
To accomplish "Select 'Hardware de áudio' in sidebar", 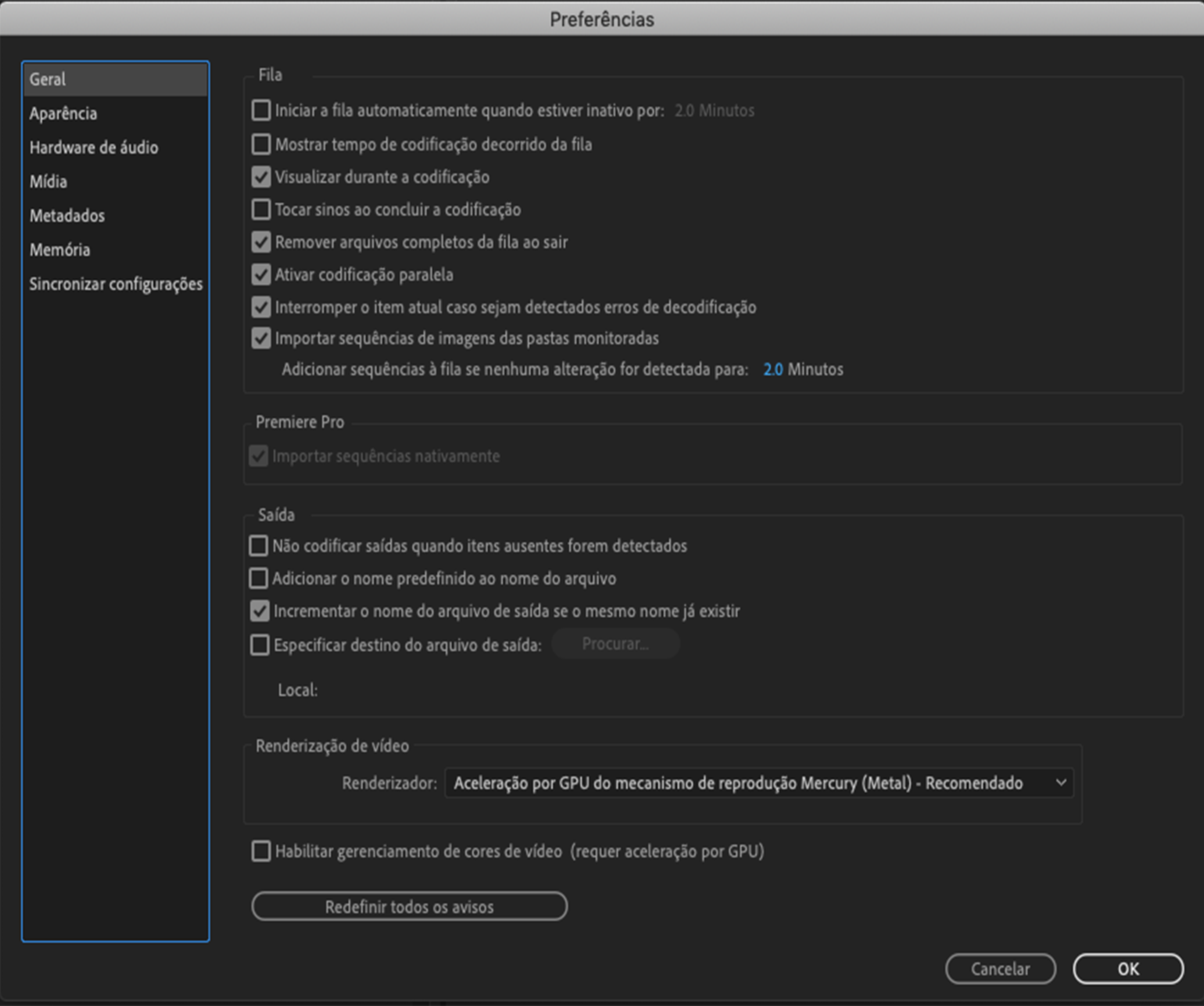I will point(94,147).
